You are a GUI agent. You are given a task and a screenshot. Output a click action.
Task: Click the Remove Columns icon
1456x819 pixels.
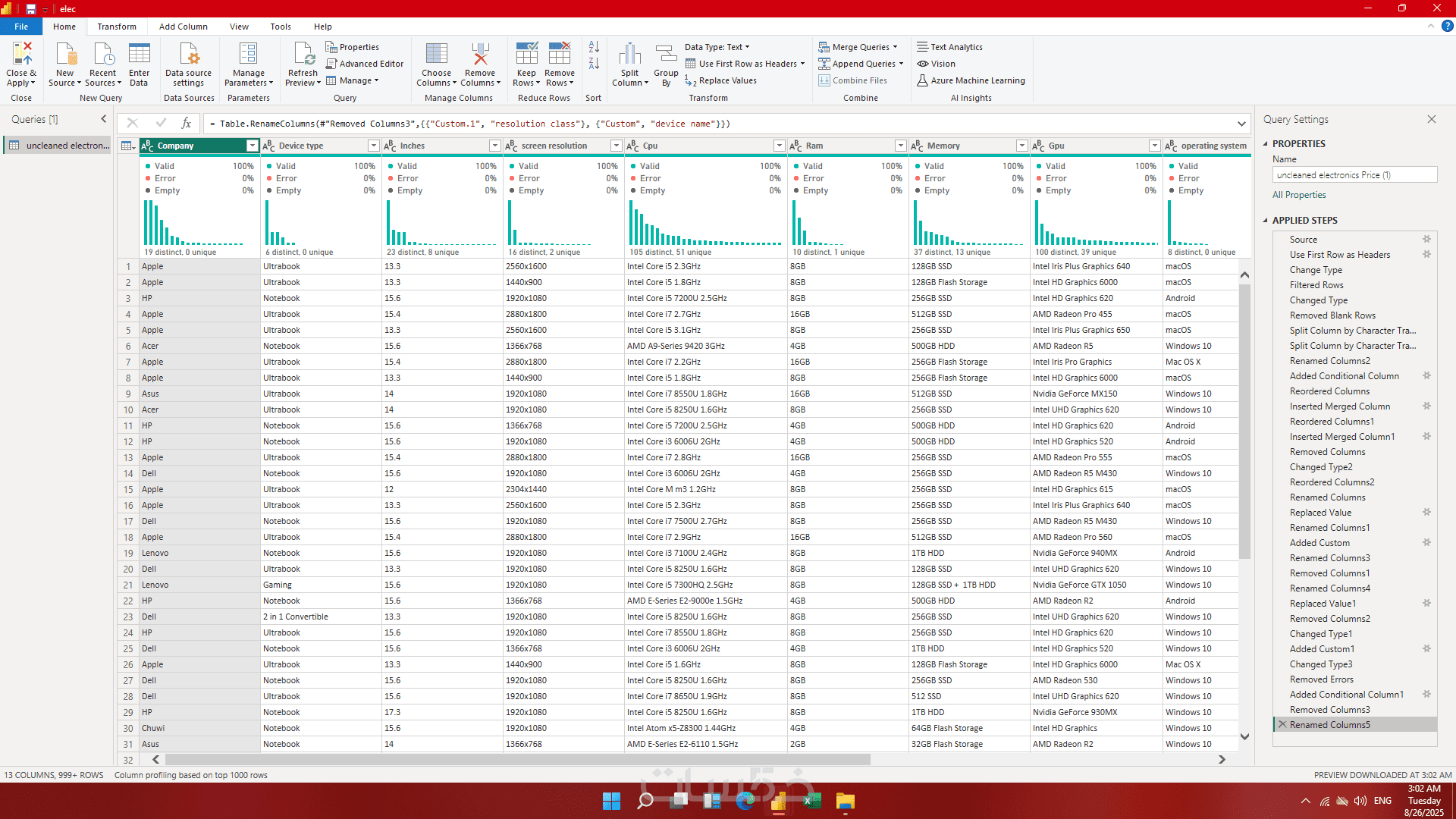coord(479,55)
